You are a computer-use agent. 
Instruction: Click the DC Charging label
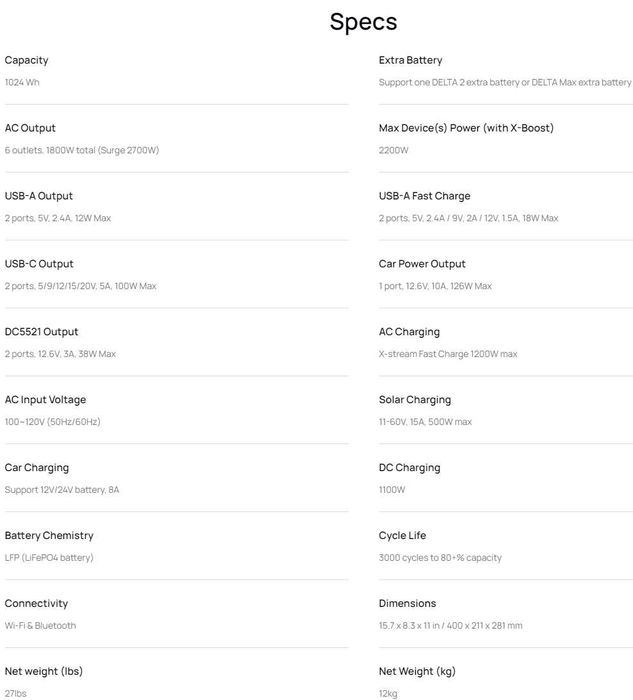[x=409, y=468]
